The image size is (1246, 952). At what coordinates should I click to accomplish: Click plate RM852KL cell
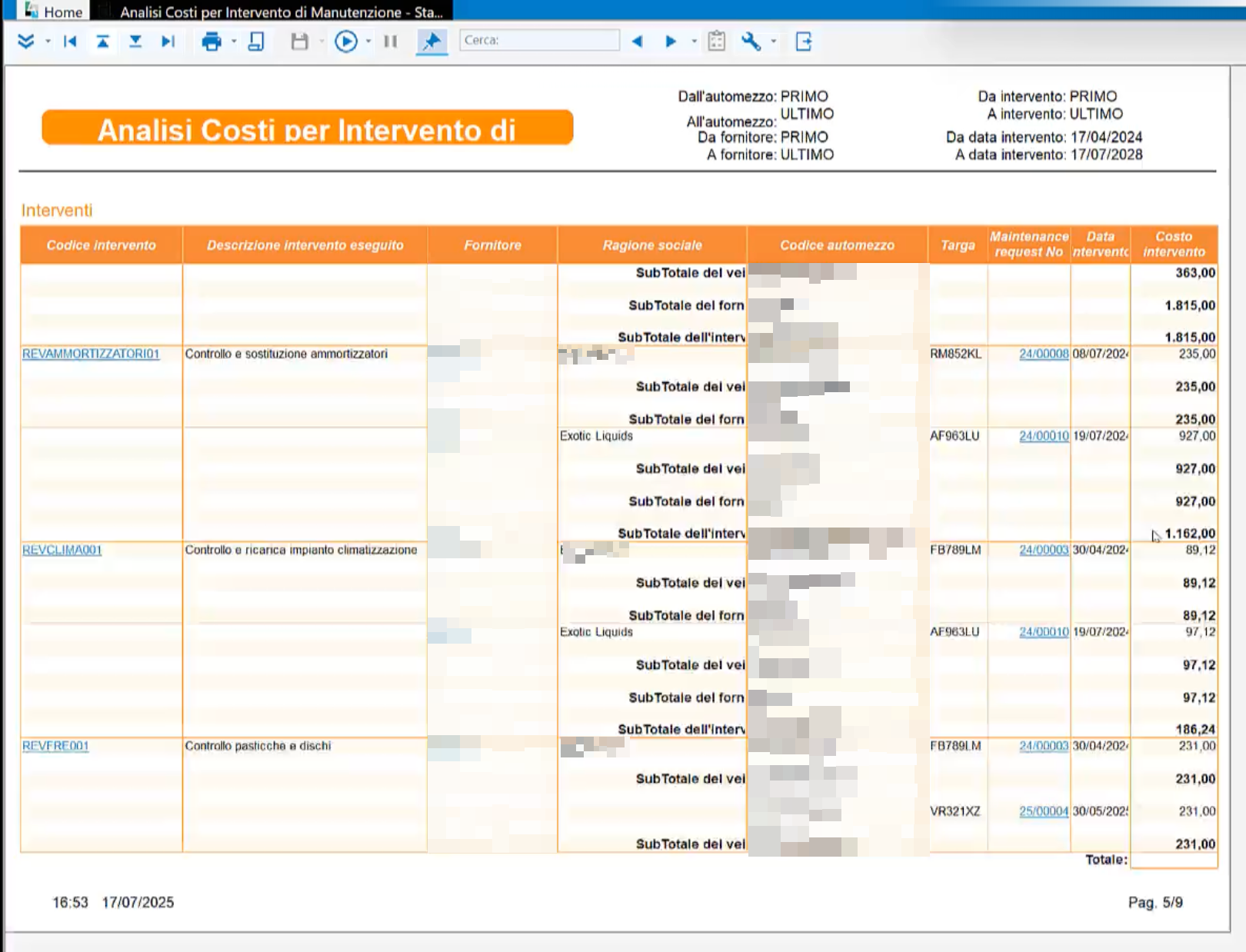(956, 354)
